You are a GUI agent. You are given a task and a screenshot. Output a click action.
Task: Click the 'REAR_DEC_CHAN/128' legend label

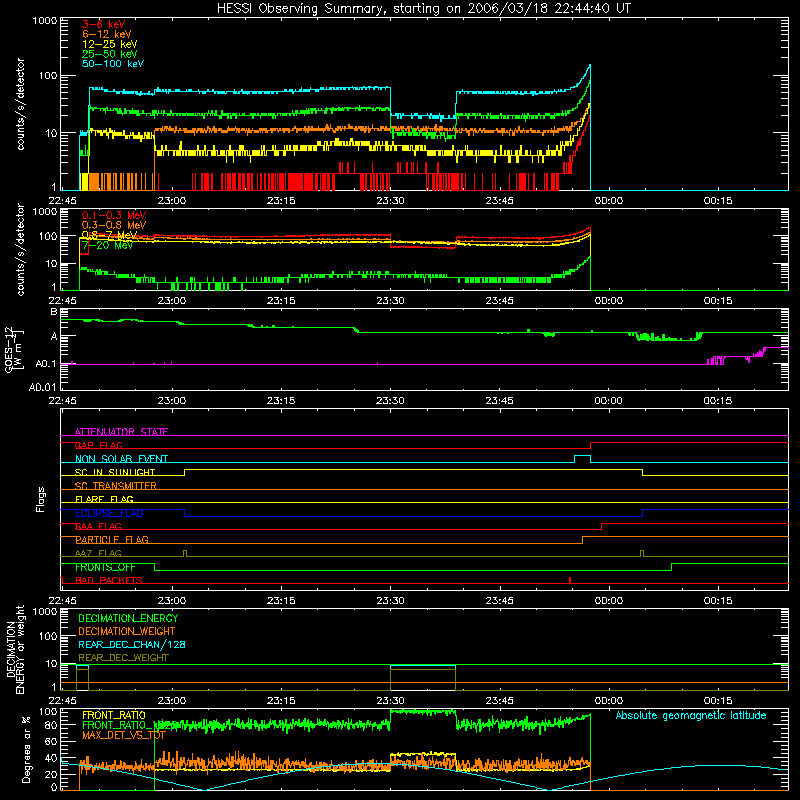pos(132,644)
